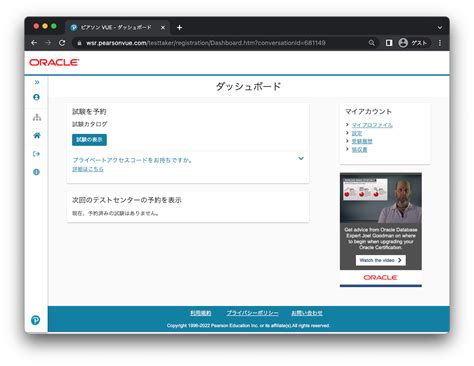
Task: Open the ゲスト profile button
Action: click(413, 43)
